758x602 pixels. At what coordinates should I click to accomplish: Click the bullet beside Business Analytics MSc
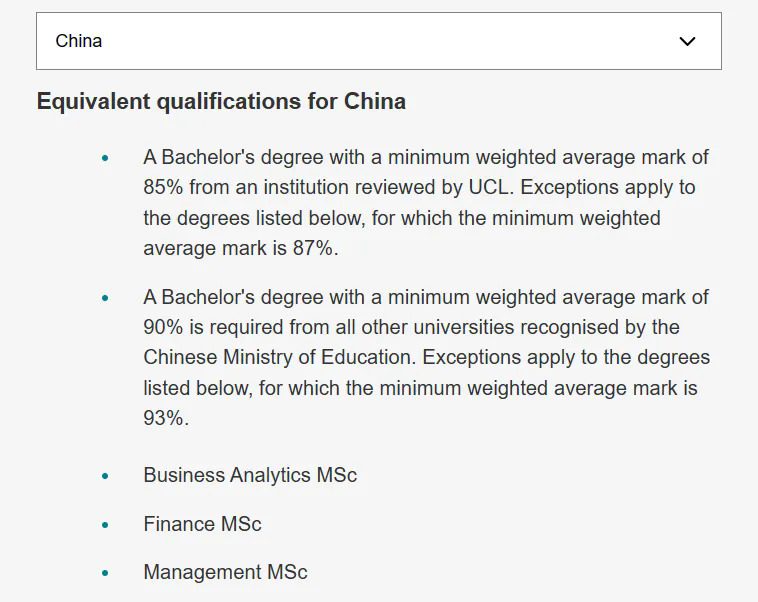(105, 476)
